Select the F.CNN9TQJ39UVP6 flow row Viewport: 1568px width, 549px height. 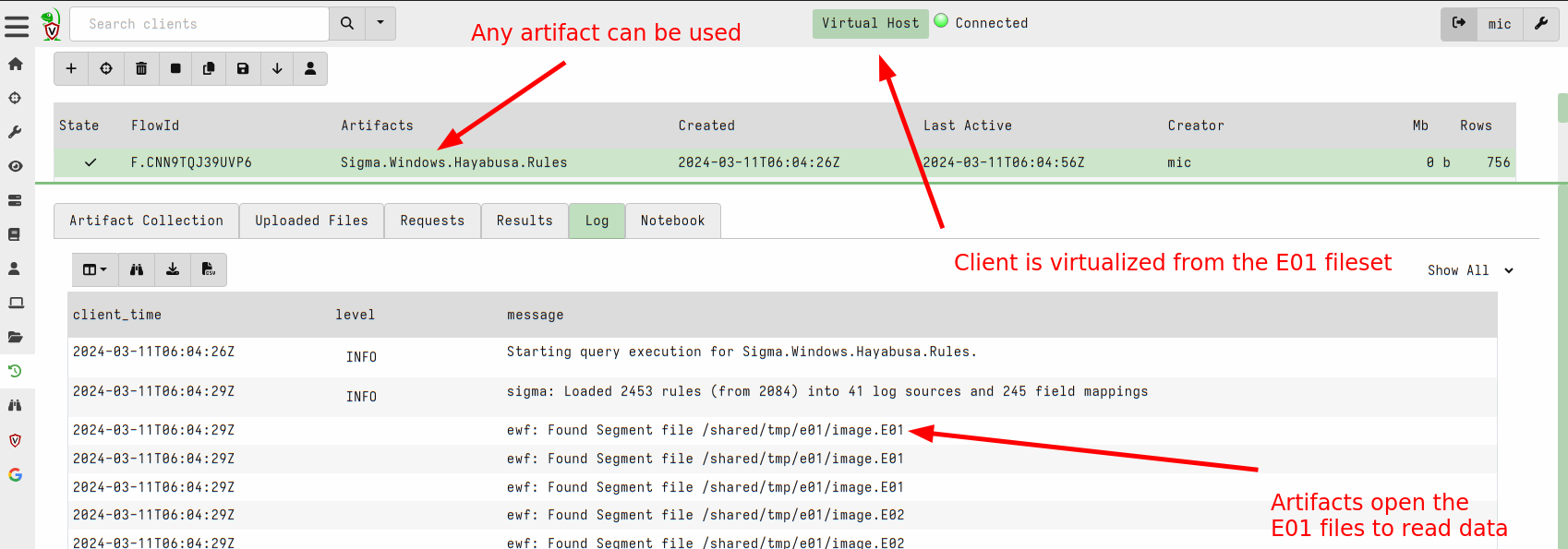[191, 163]
